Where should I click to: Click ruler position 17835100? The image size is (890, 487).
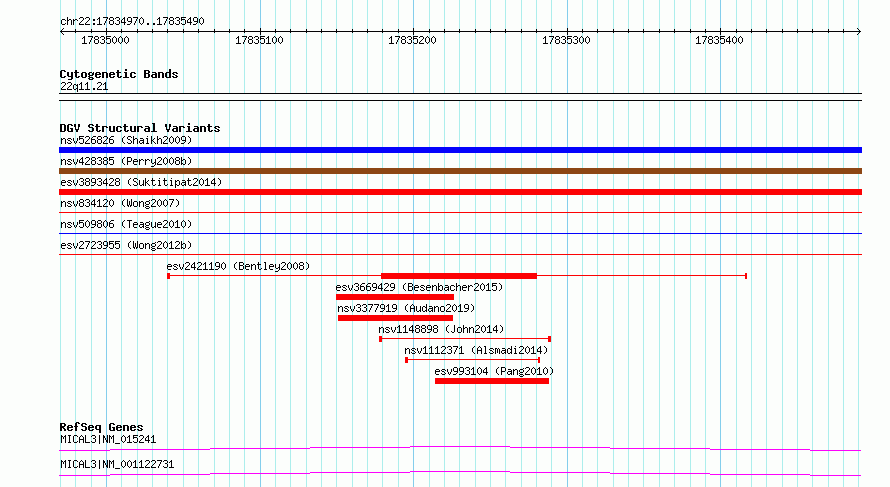(x=259, y=40)
